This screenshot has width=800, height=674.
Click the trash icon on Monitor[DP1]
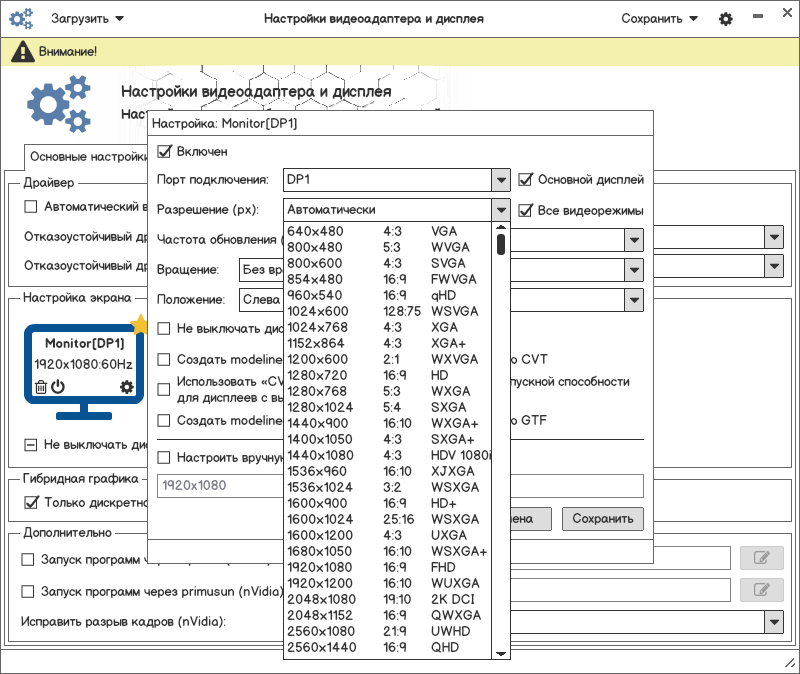tap(41, 387)
